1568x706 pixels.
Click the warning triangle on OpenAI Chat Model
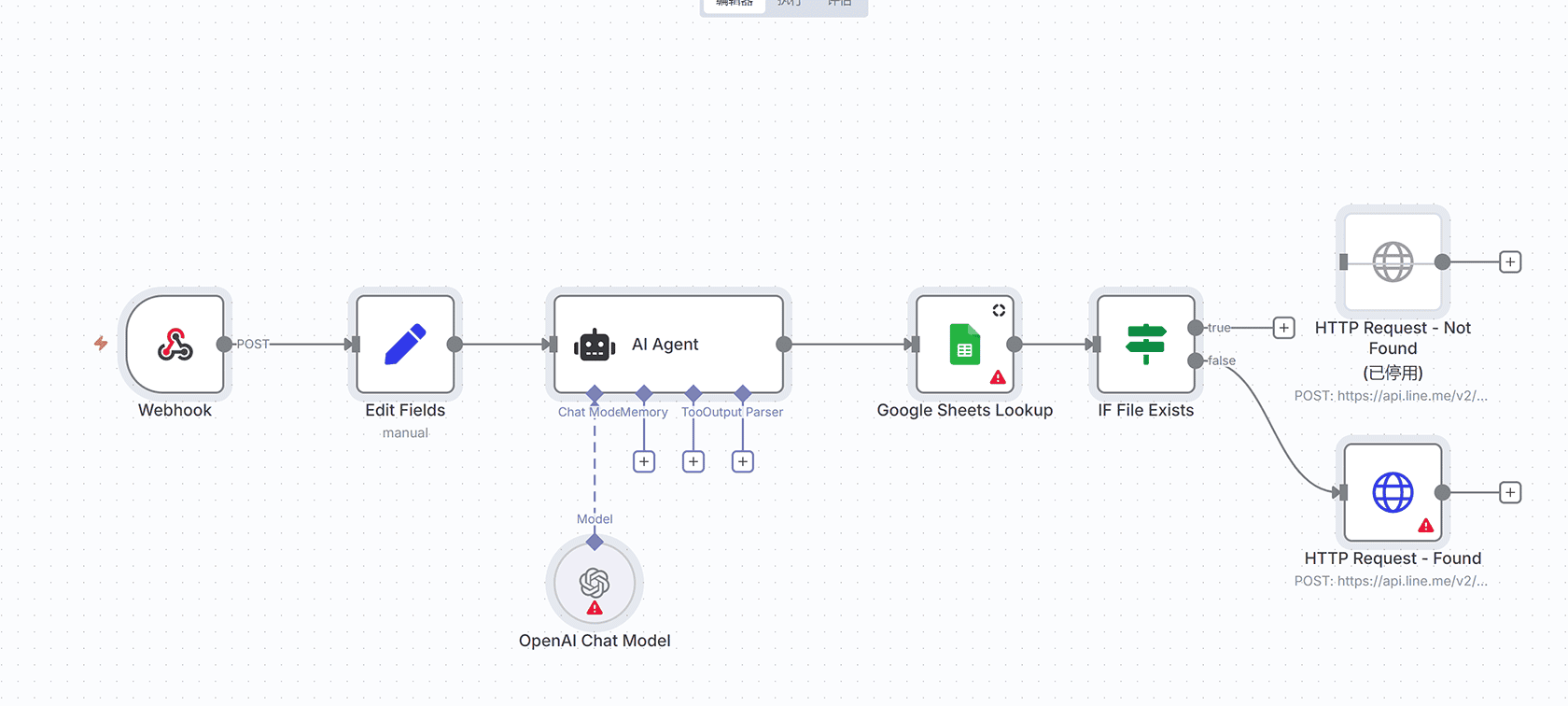tap(595, 608)
